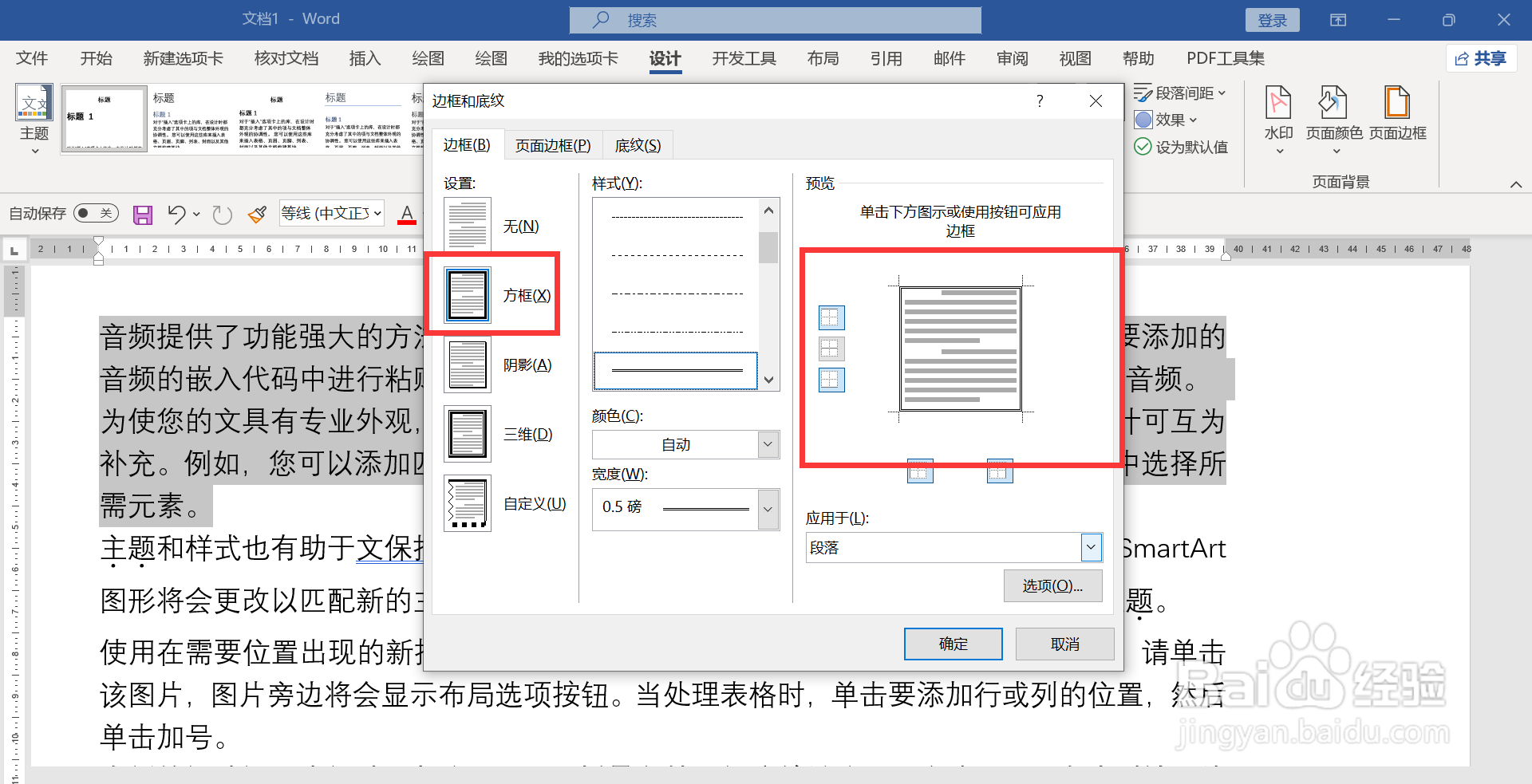1532x784 pixels.
Task: Open the 邮件 mailings ribbon tab
Action: click(950, 58)
